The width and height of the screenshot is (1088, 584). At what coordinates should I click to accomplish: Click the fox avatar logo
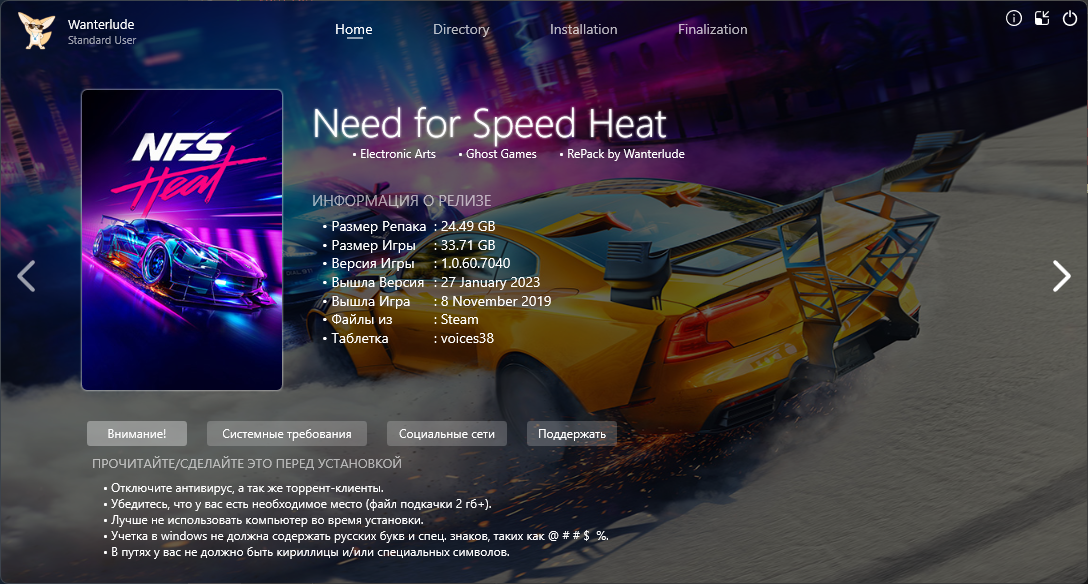pyautogui.click(x=36, y=30)
